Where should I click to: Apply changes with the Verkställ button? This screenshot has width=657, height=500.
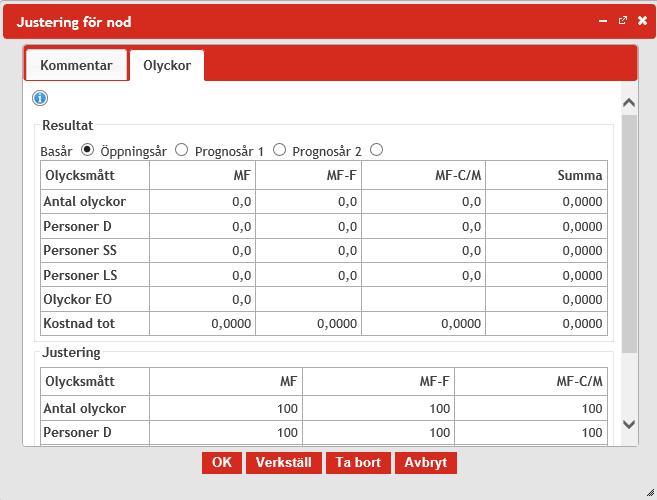point(284,463)
